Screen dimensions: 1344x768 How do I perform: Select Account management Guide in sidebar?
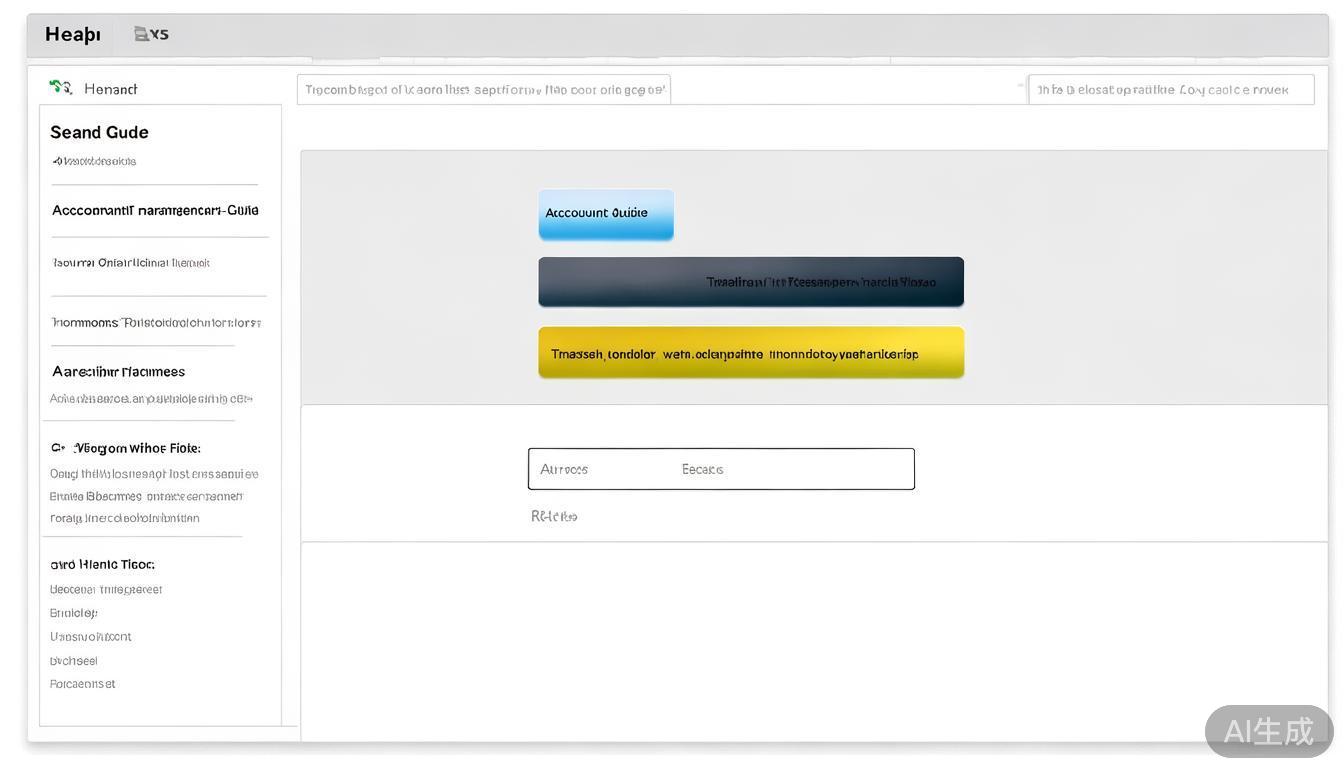(155, 210)
